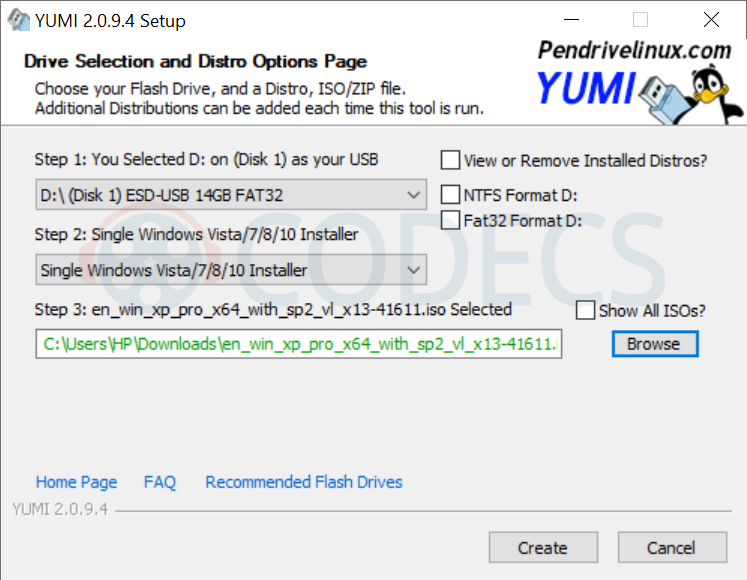This screenshot has height=580, width=747.
Task: Click the Pendrivelinux.com banner text
Action: click(634, 50)
